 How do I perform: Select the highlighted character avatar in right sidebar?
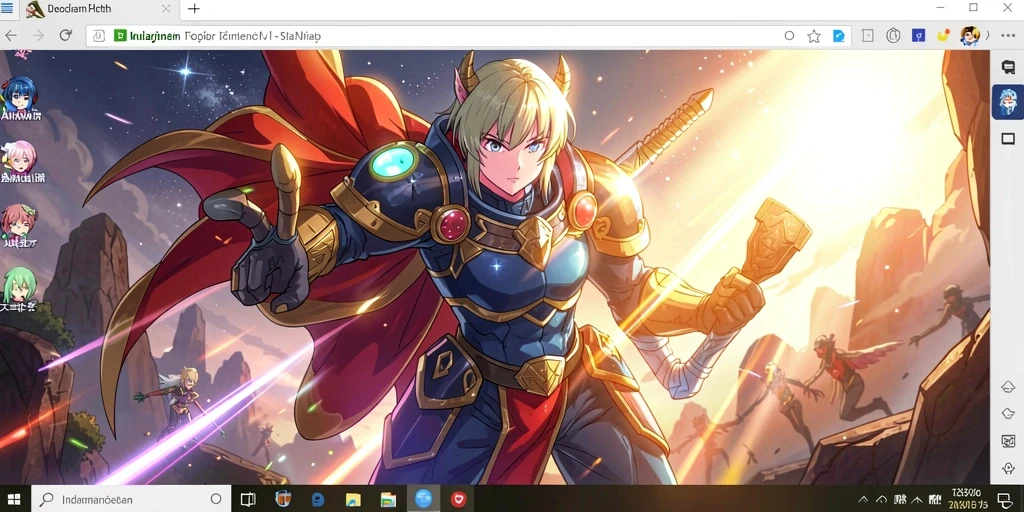(x=1008, y=102)
